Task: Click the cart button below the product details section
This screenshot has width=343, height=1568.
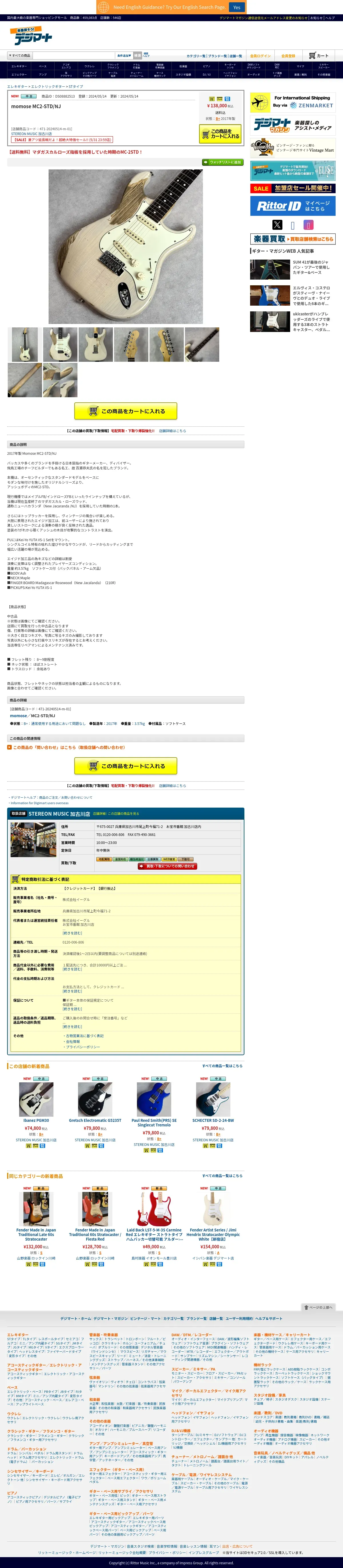Action: click(x=126, y=766)
